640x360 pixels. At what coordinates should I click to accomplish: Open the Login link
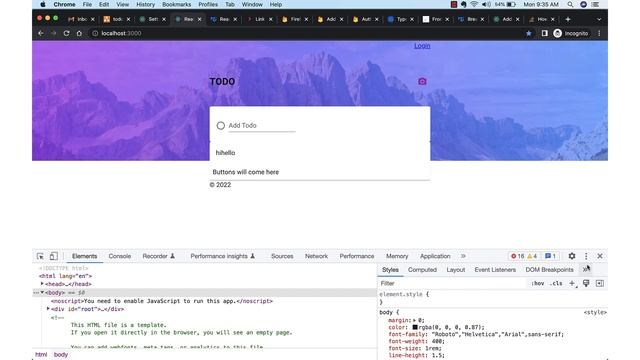[422, 46]
